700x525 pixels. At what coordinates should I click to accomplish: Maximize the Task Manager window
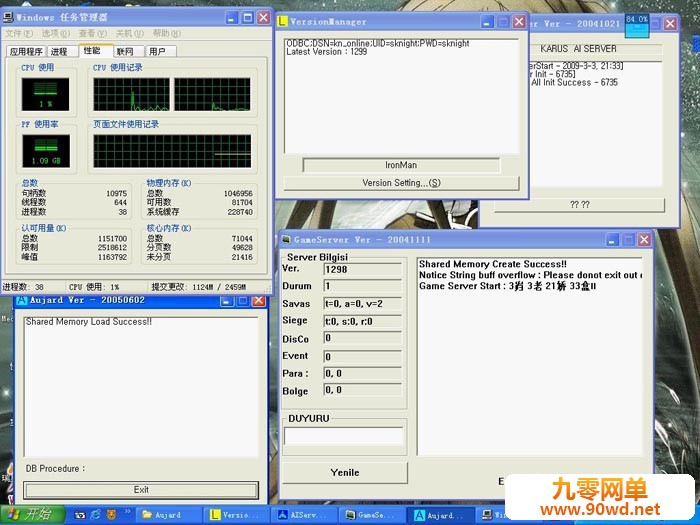[248, 17]
